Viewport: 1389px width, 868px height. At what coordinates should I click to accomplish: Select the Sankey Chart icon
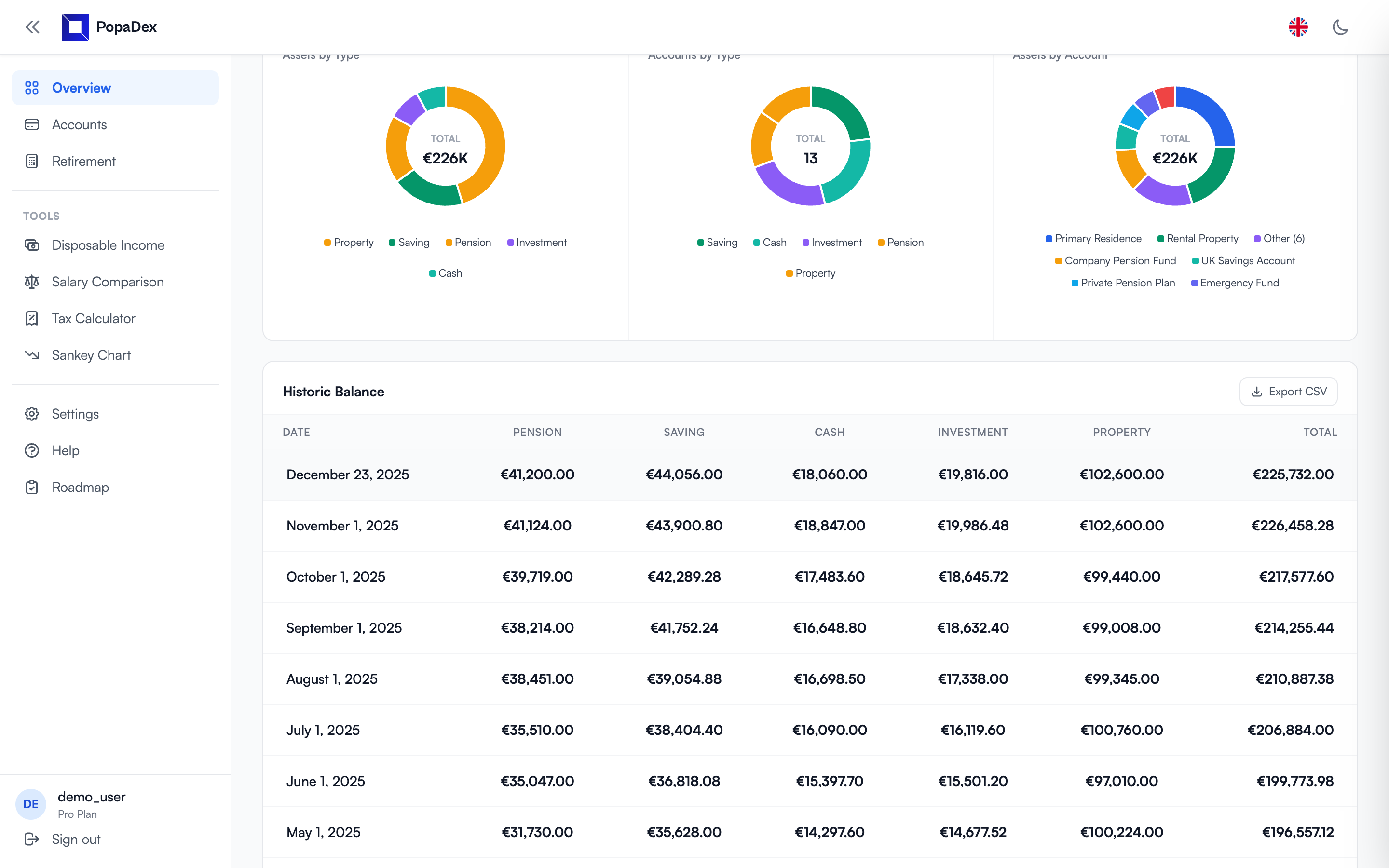[32, 355]
